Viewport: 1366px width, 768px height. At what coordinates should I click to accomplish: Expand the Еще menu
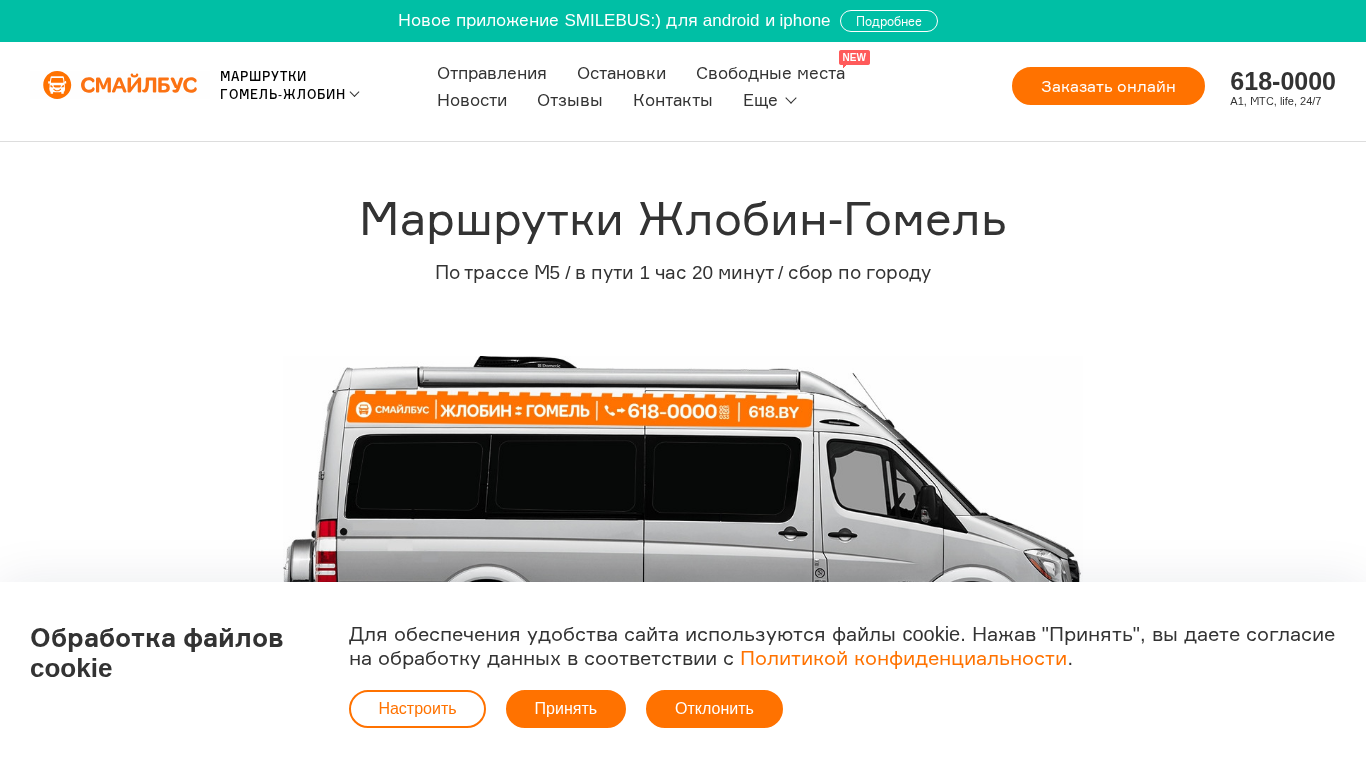coord(770,100)
